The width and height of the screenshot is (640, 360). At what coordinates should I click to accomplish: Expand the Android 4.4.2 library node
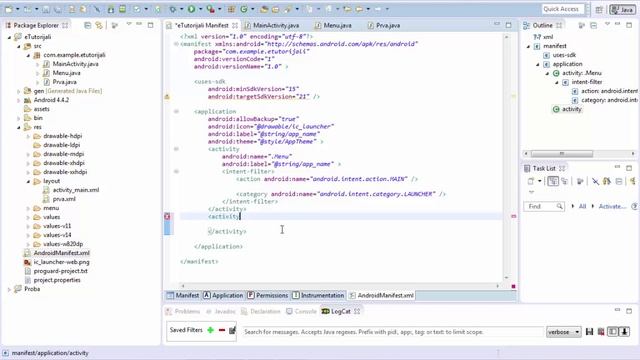[x=18, y=100]
